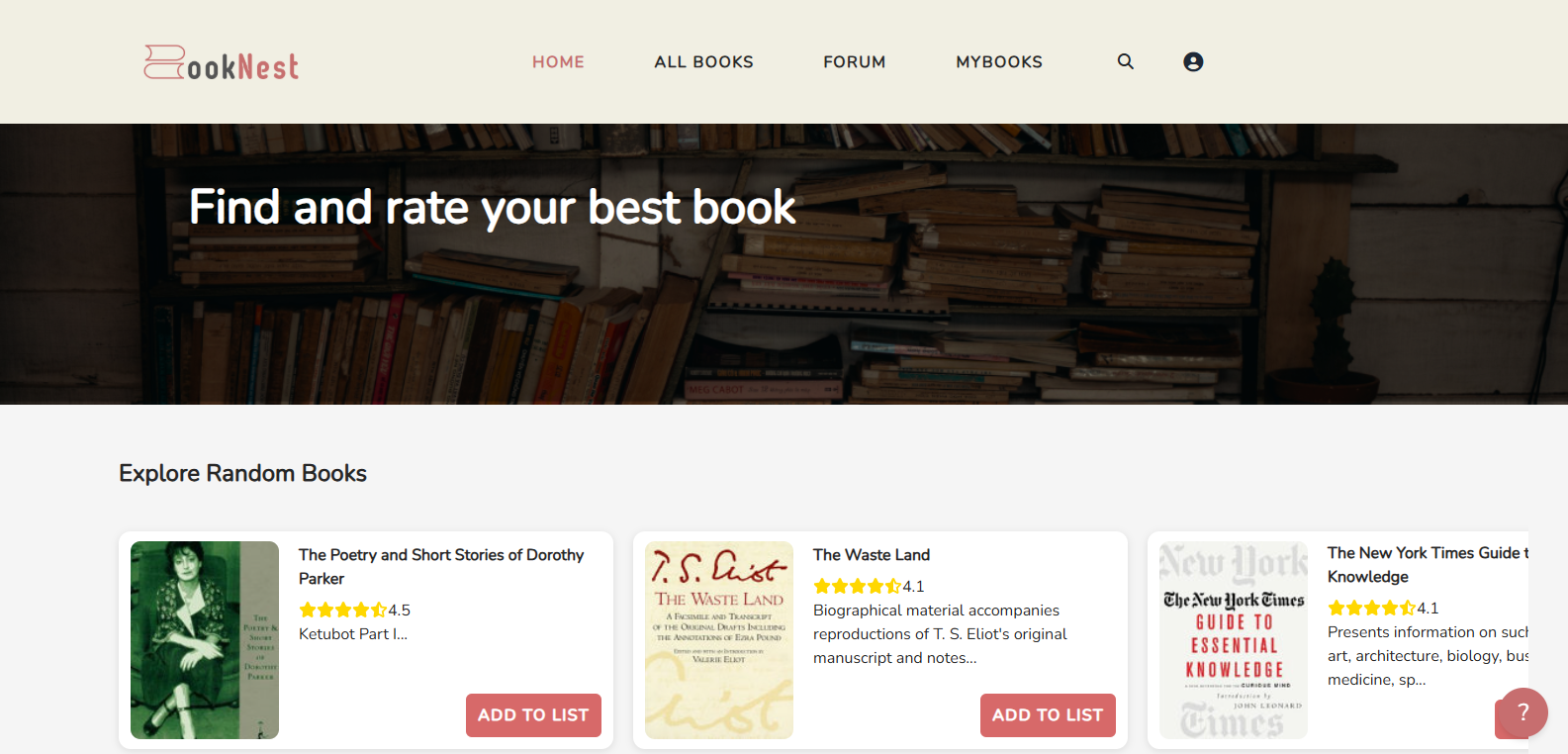Open The Waste Land cover thumbnail
Image resolution: width=1568 pixels, height=754 pixels.
click(x=719, y=639)
